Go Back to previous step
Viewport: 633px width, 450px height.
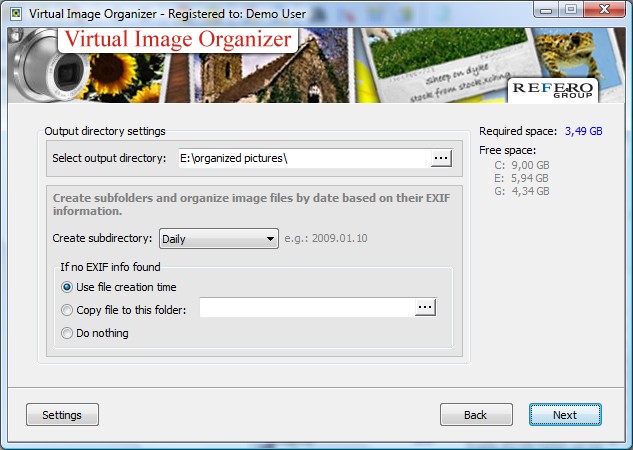(x=476, y=414)
